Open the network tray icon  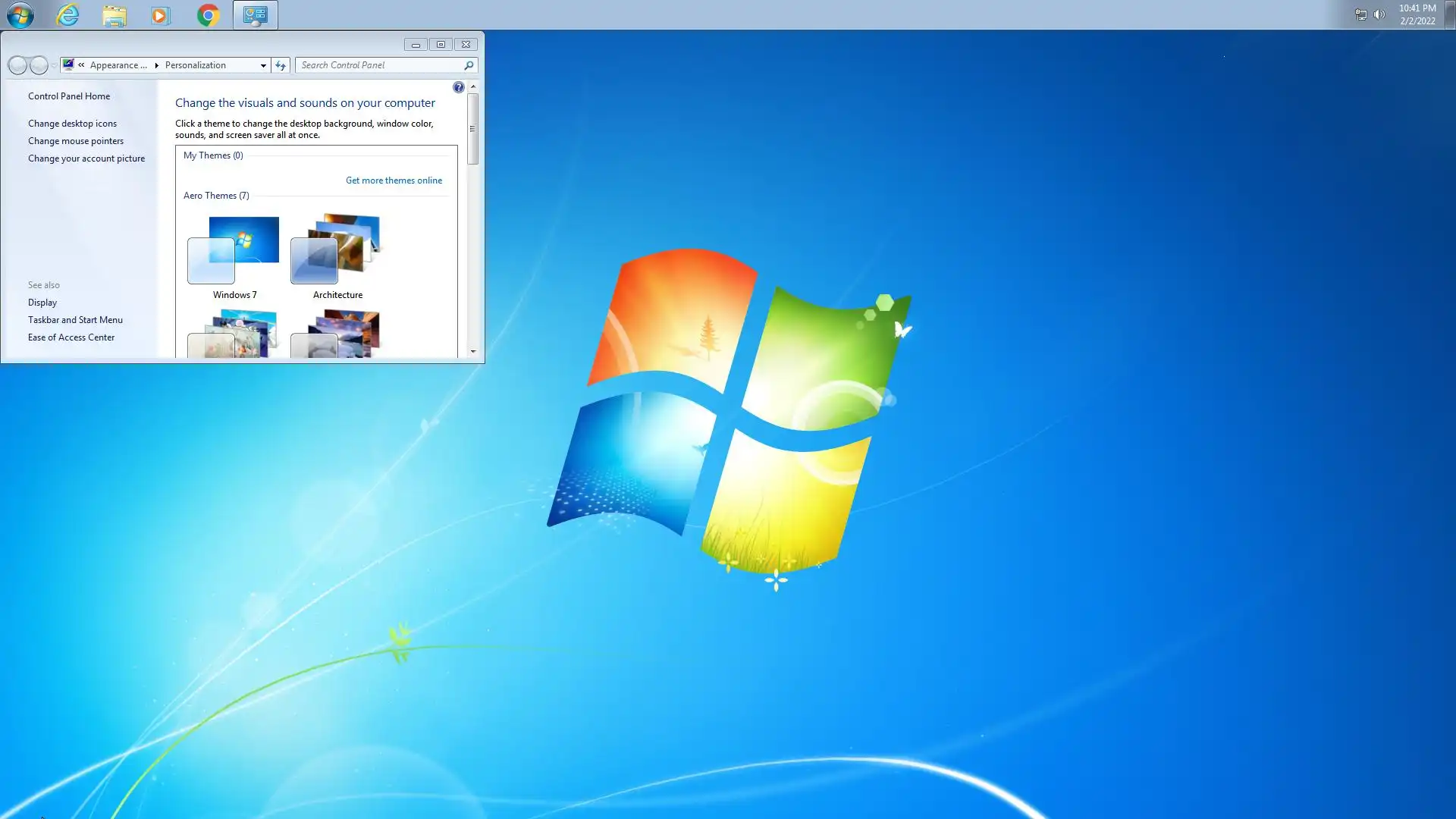[x=1360, y=14]
